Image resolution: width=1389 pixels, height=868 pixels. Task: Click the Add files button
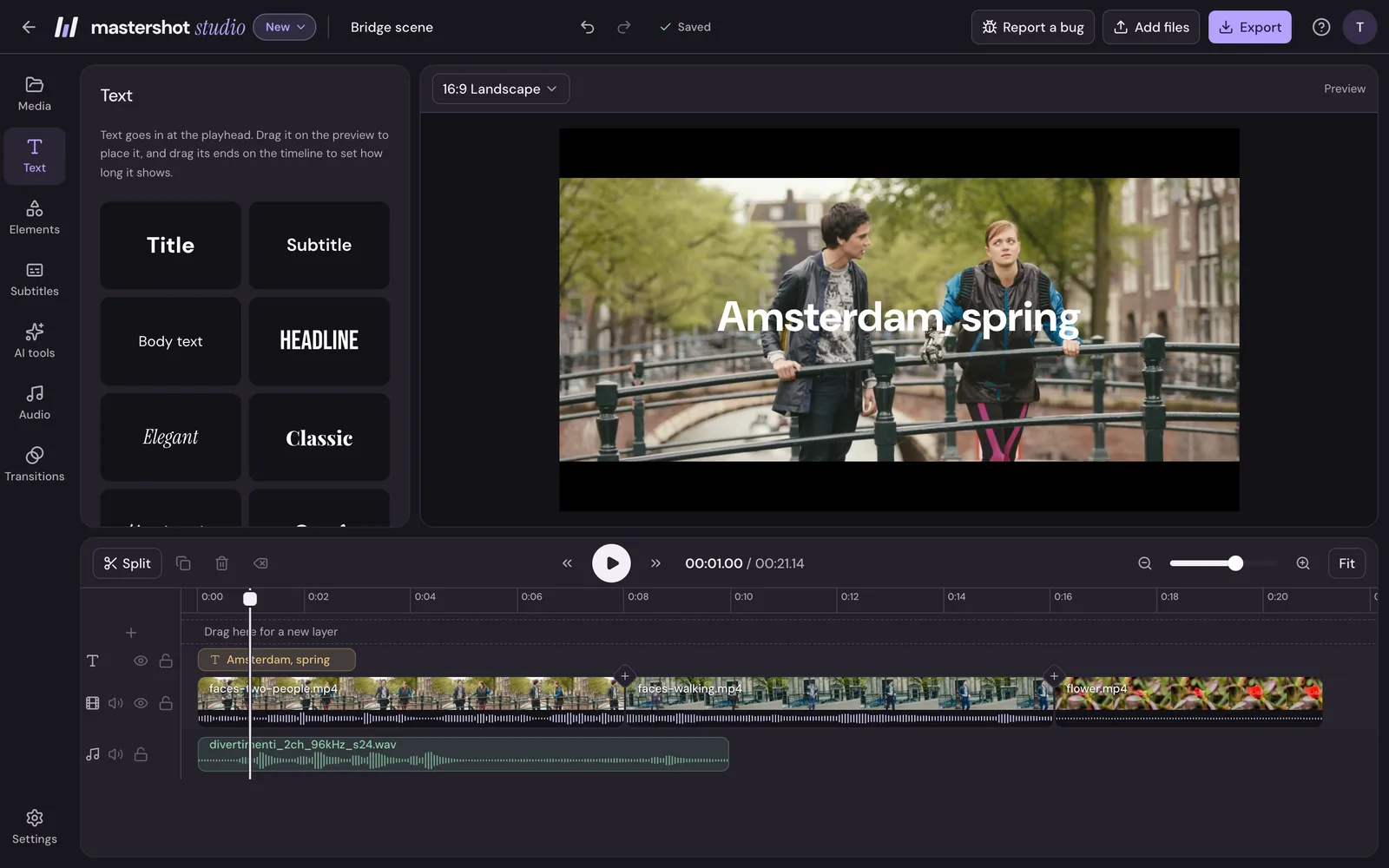tap(1151, 27)
